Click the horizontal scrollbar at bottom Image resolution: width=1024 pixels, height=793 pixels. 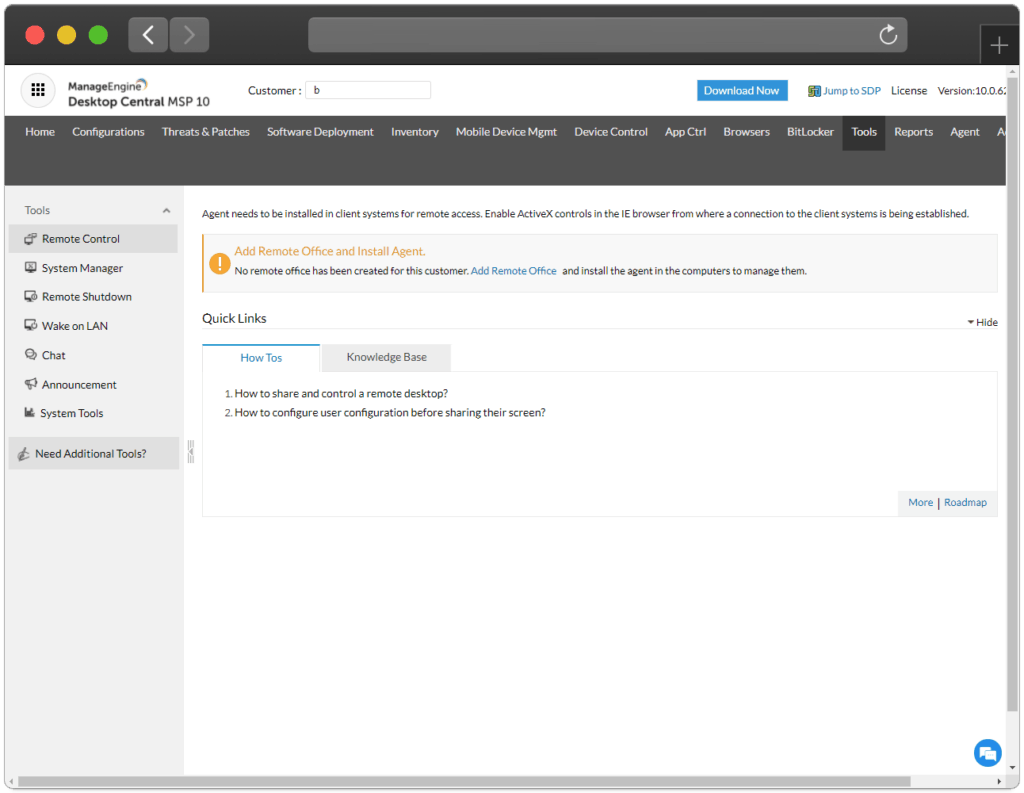(x=464, y=781)
